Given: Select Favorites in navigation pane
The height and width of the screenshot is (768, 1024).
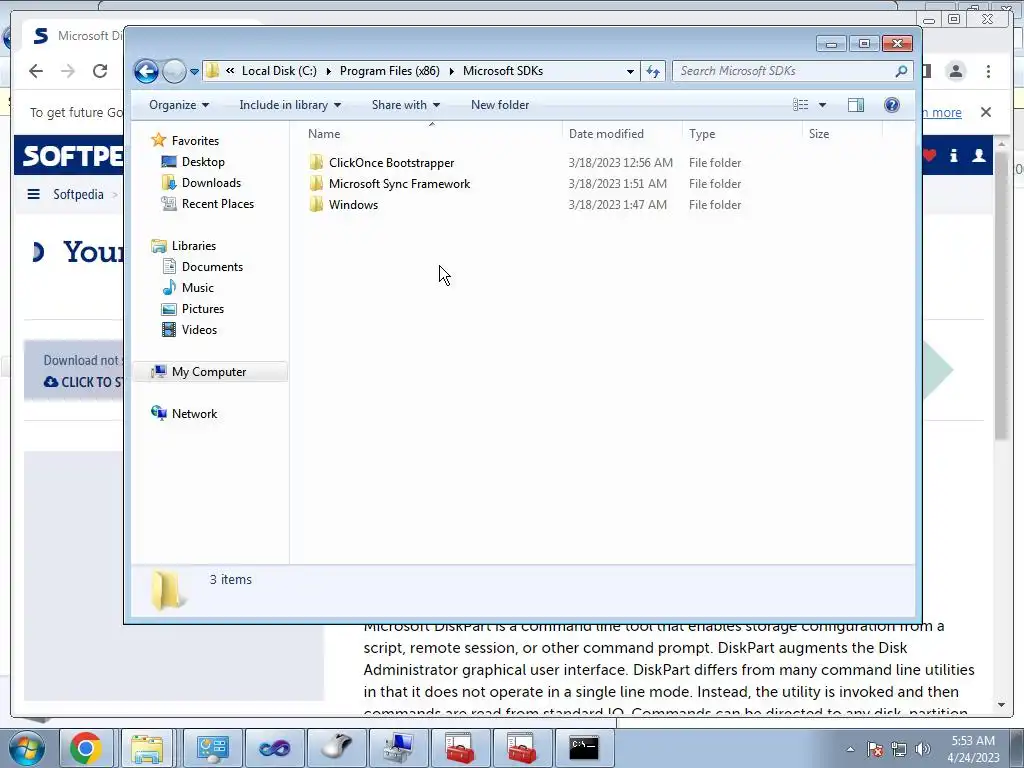Looking at the screenshot, I should point(195,140).
